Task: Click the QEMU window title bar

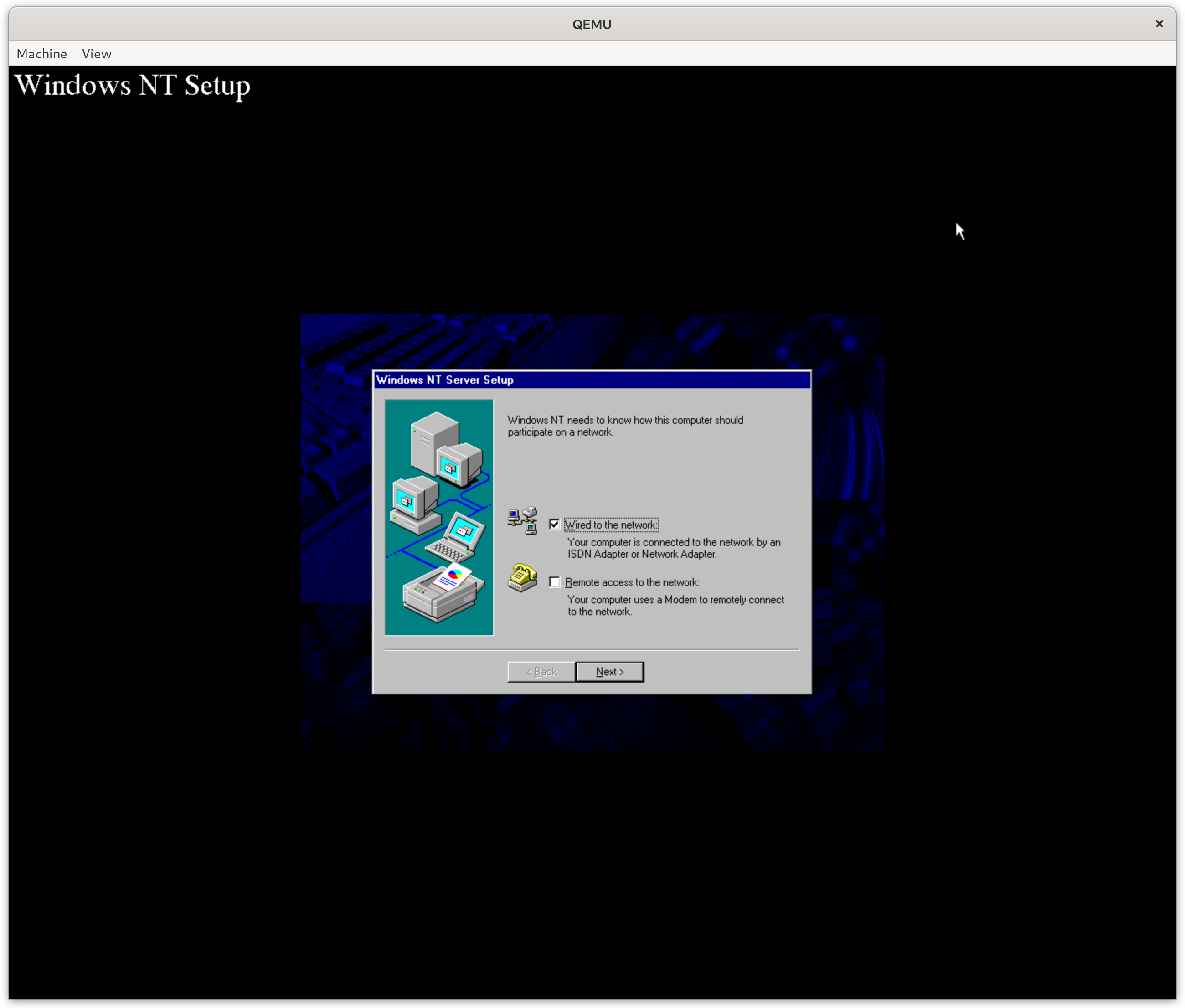Action: 592,24
